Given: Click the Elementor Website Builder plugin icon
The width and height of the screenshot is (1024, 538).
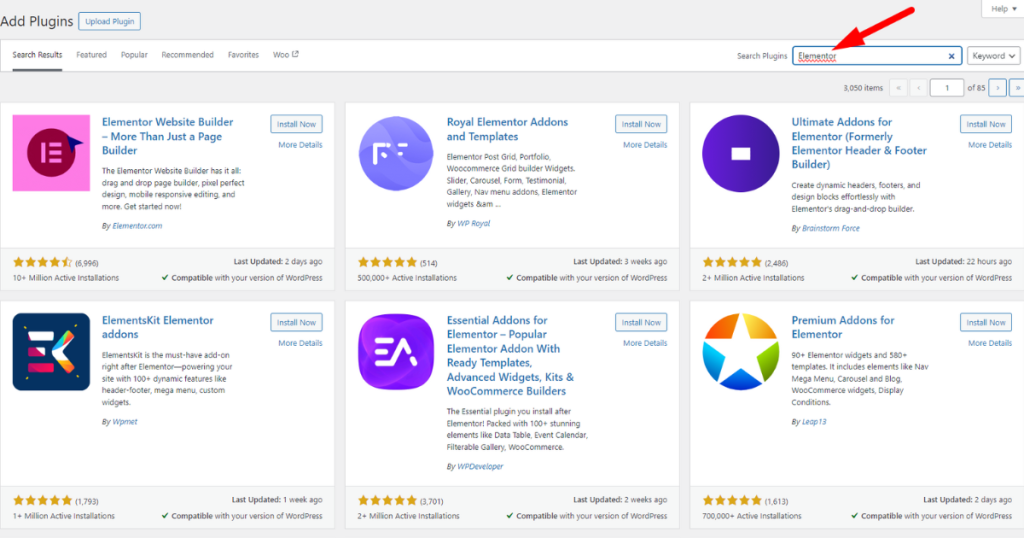Looking at the screenshot, I should click(x=51, y=153).
